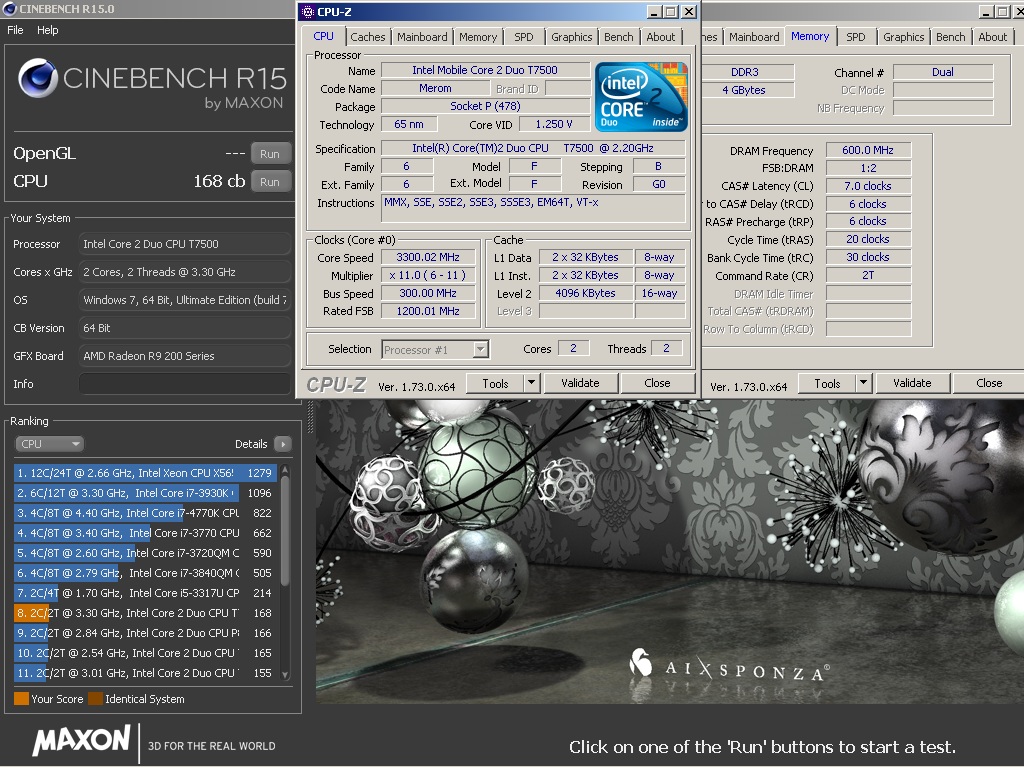Viewport: 1024px width, 768px height.
Task: Click the ranking scrollbar up arrow
Action: click(285, 470)
